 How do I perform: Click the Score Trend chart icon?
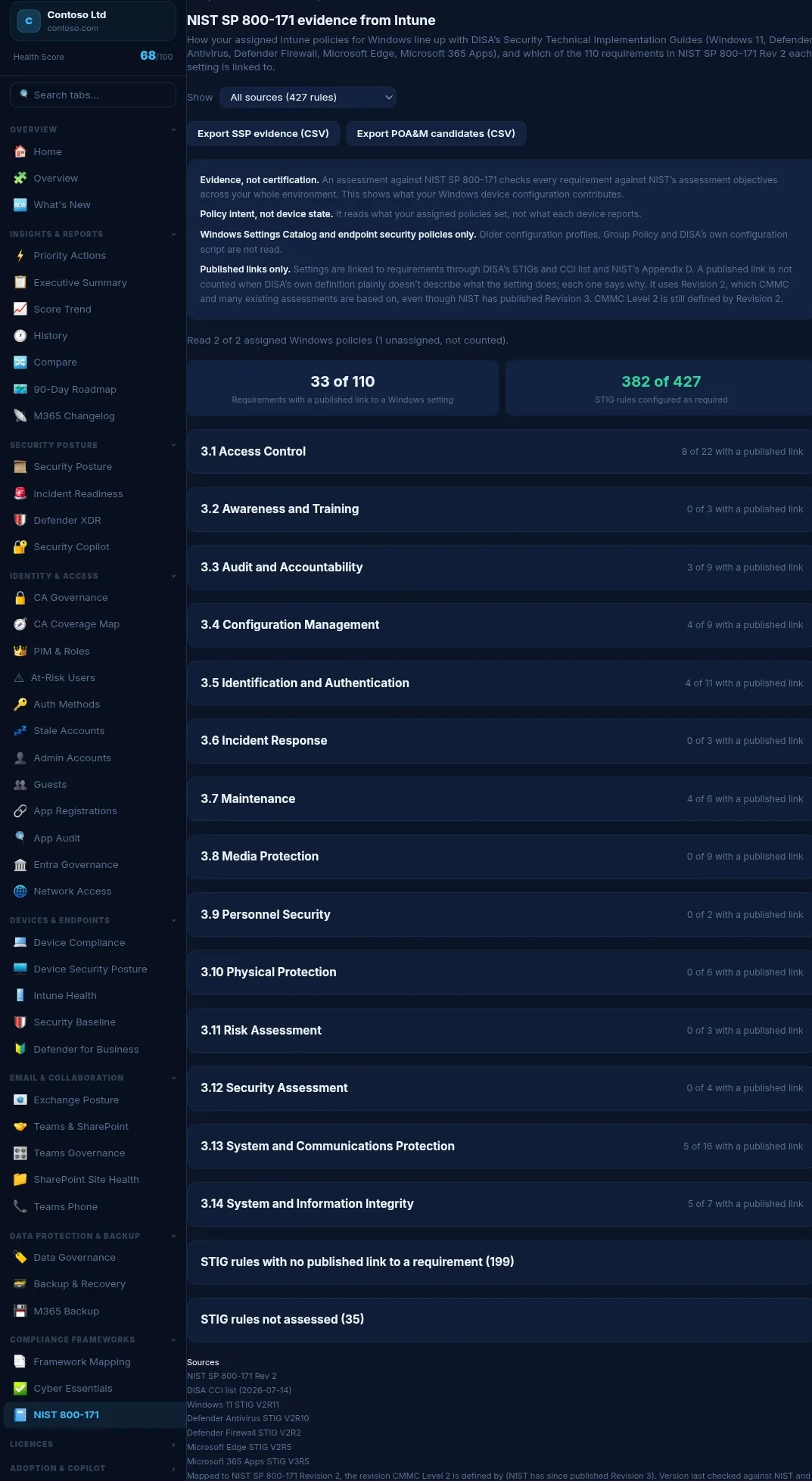20,310
